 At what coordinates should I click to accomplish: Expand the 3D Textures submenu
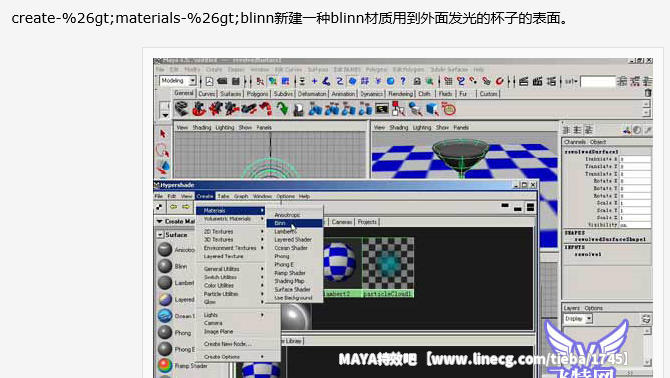coord(231,240)
